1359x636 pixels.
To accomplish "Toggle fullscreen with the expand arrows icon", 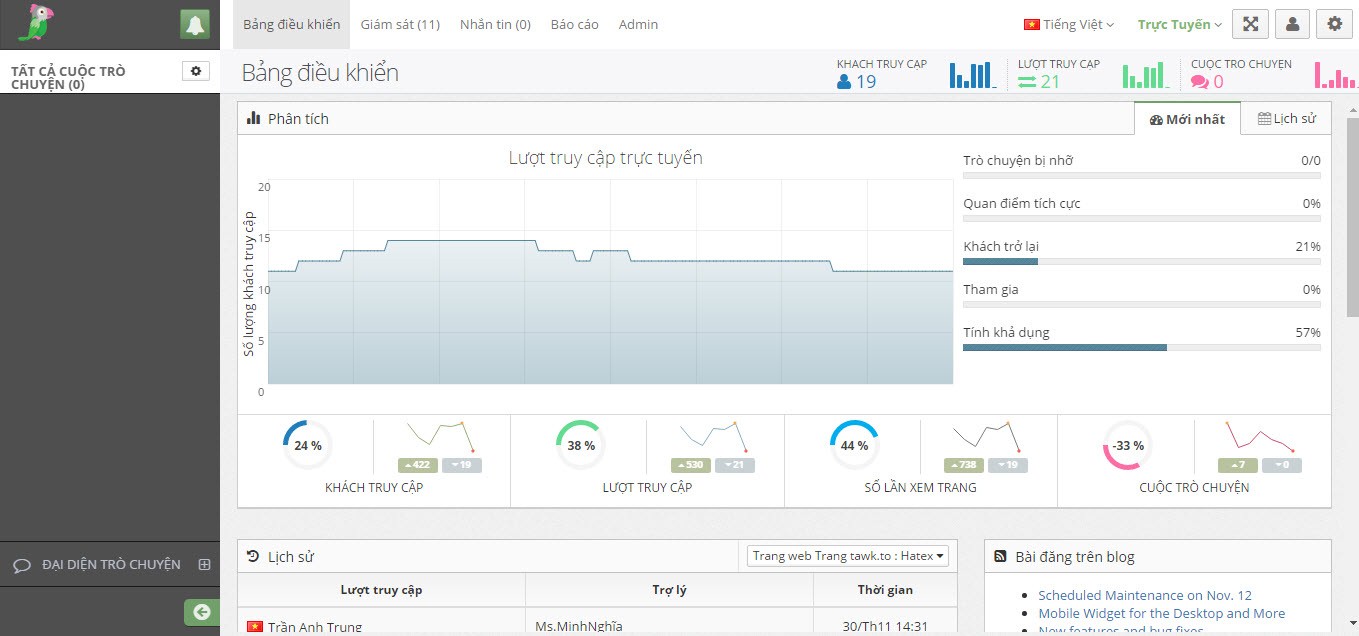I will coord(1250,25).
